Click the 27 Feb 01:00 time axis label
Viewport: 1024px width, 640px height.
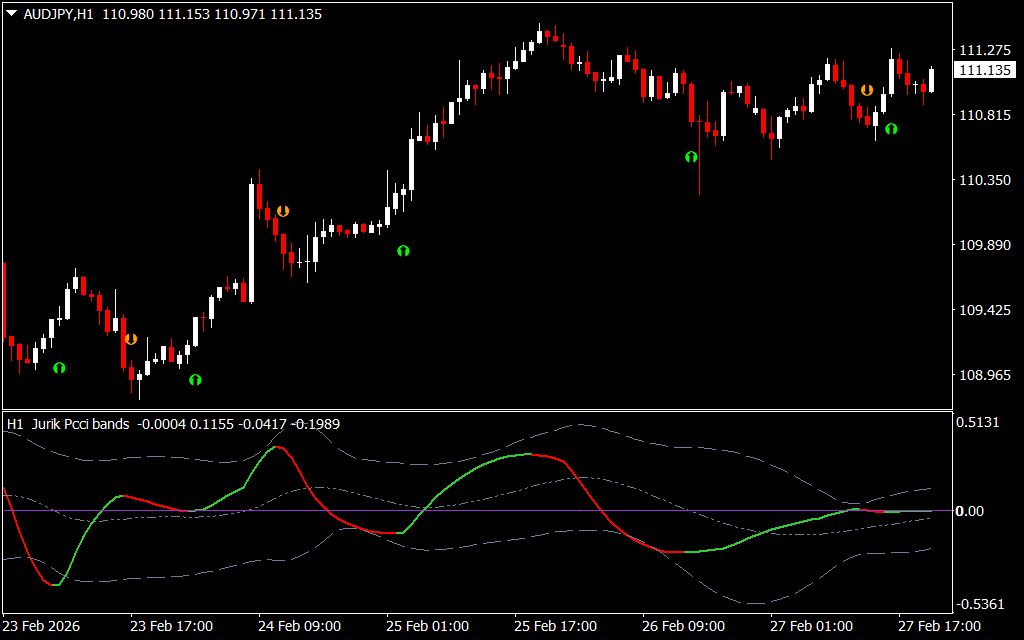click(813, 626)
